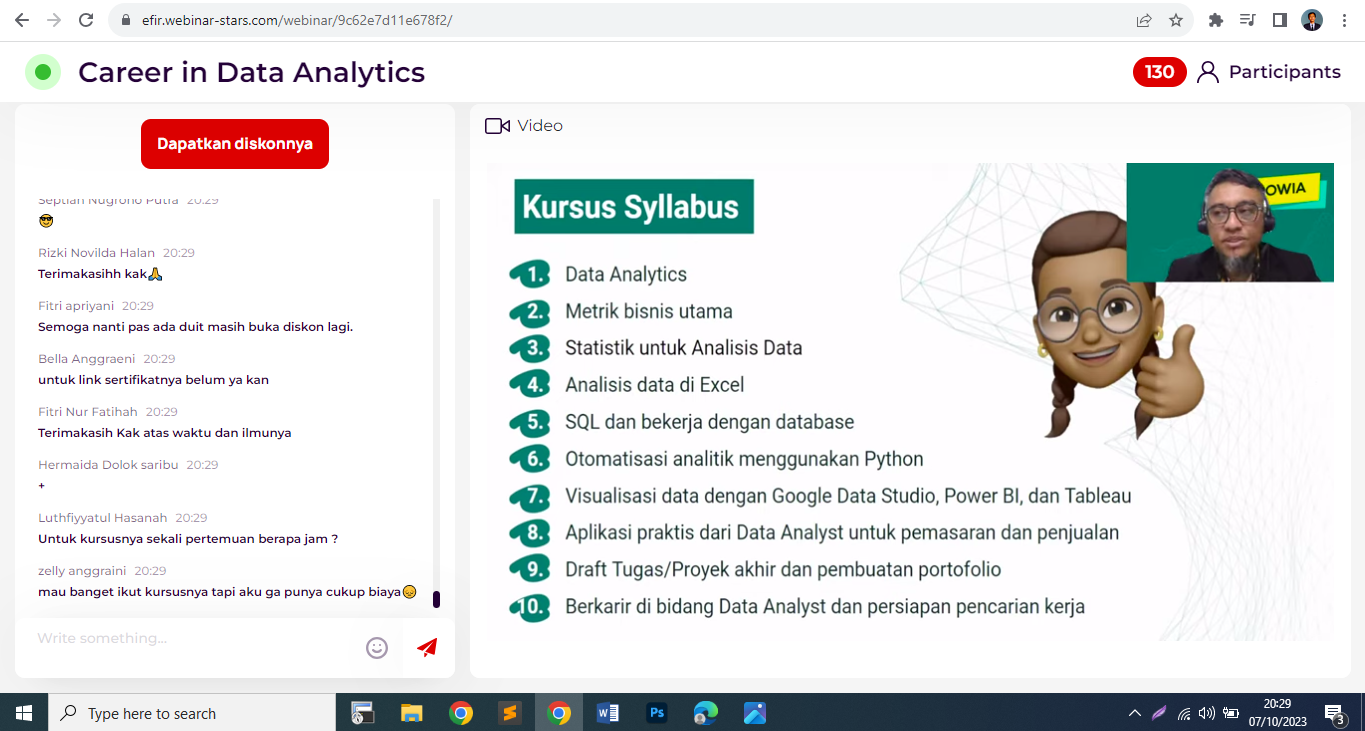
Task: Click message "Untuk kursusnya sekali pertemuan berapa jam ?"
Action: pyautogui.click(x=188, y=539)
